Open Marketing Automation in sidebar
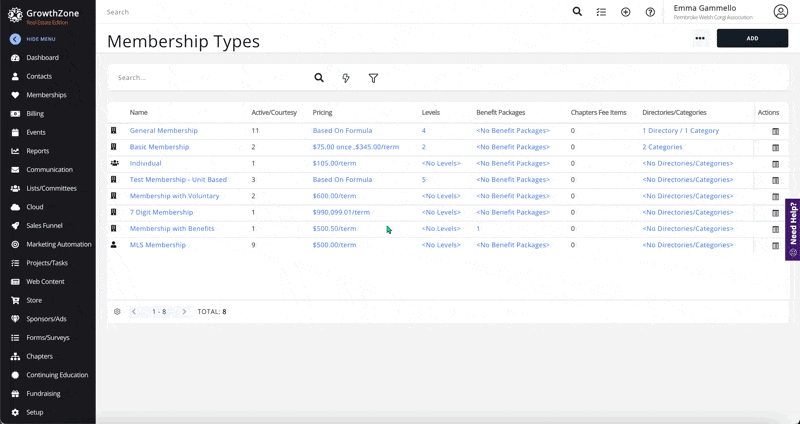The width and height of the screenshot is (800, 424). coord(58,244)
